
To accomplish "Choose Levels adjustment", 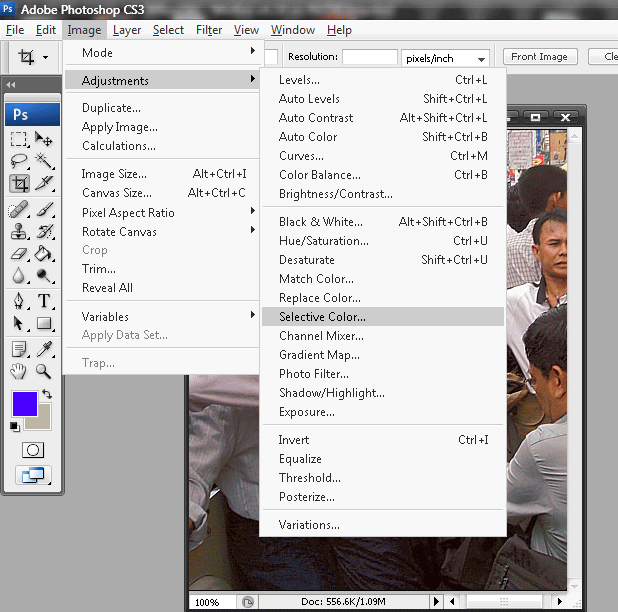I will 383,80.
